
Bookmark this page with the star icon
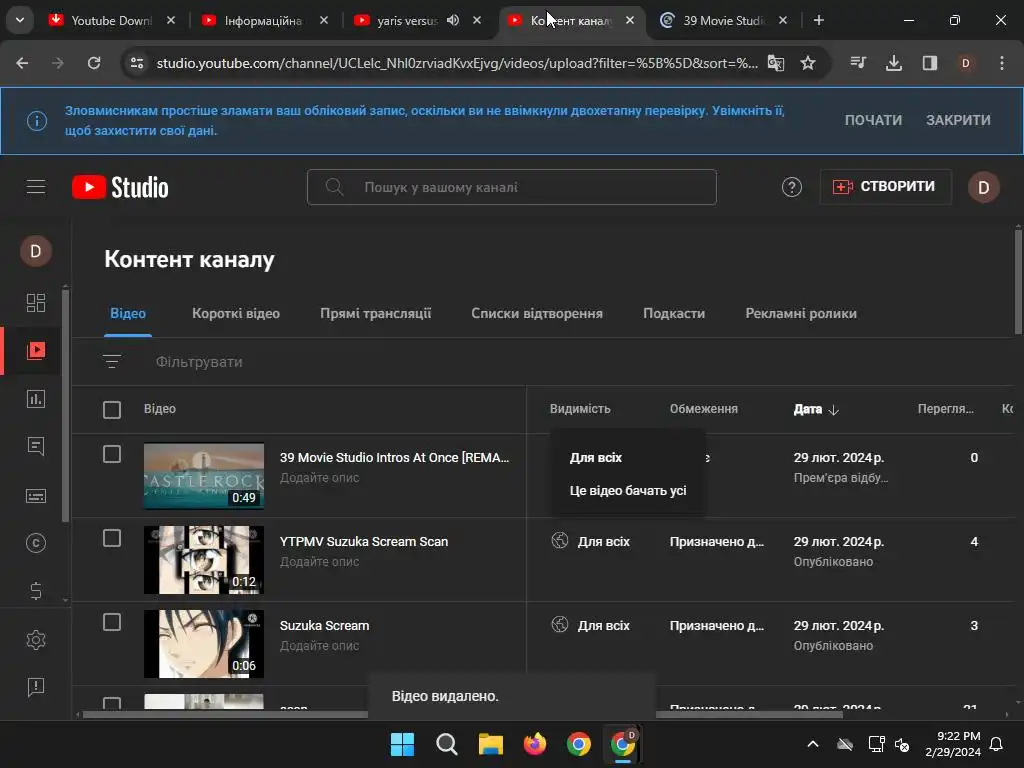[x=808, y=63]
